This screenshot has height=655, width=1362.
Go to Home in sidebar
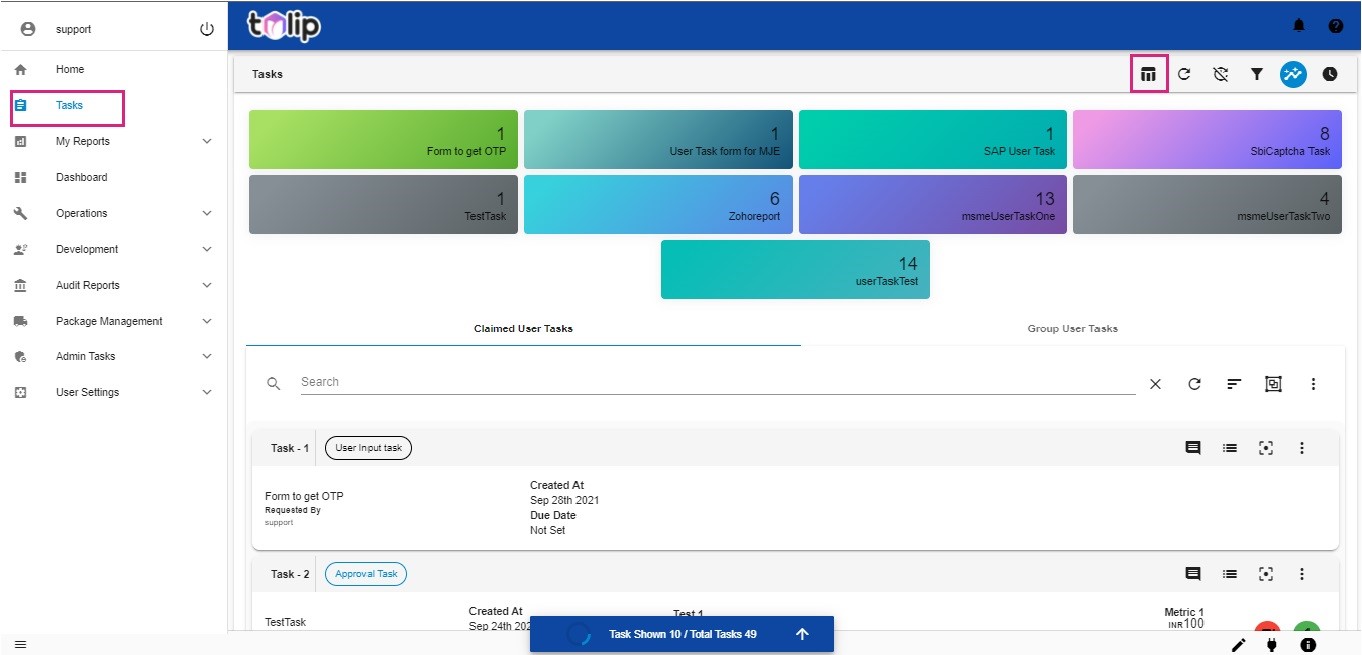pos(70,69)
